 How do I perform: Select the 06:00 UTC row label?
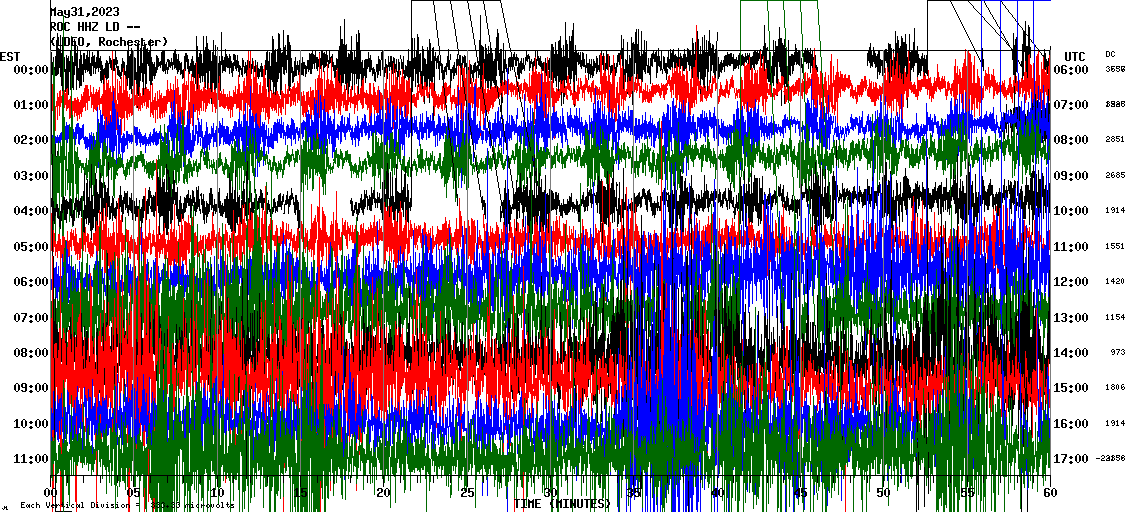pos(1070,70)
